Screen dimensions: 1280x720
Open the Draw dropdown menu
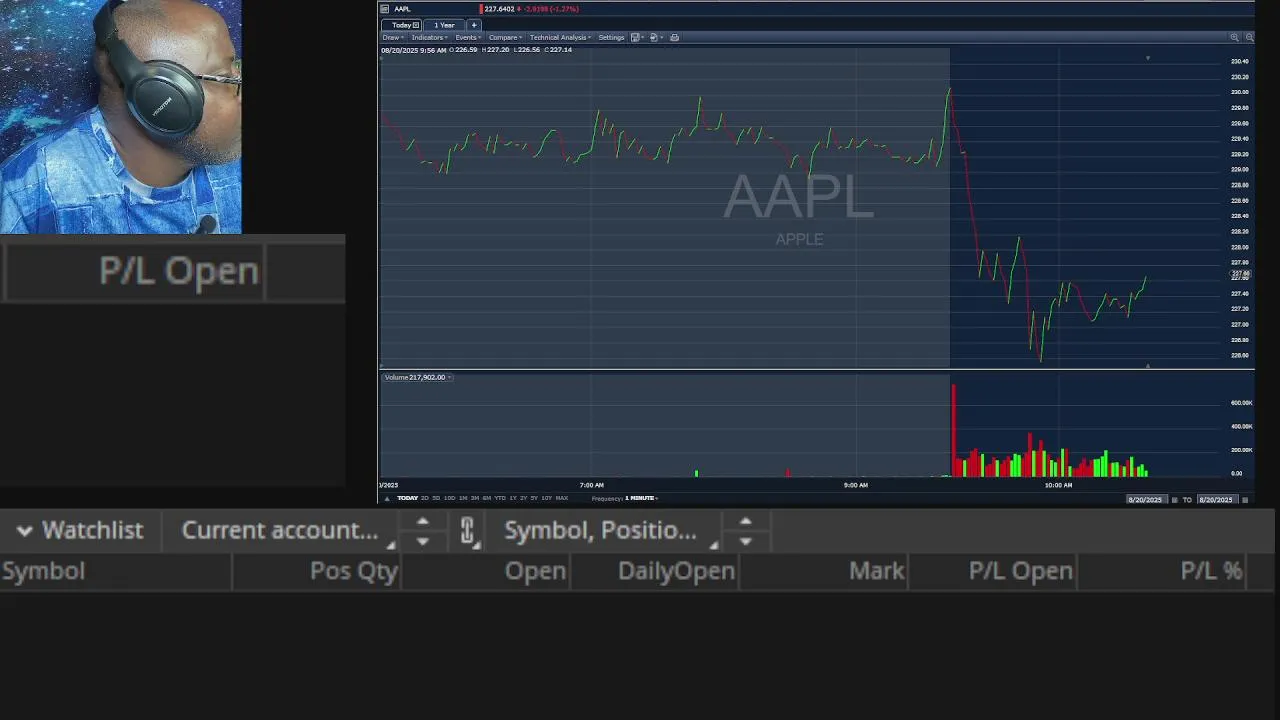pos(391,37)
